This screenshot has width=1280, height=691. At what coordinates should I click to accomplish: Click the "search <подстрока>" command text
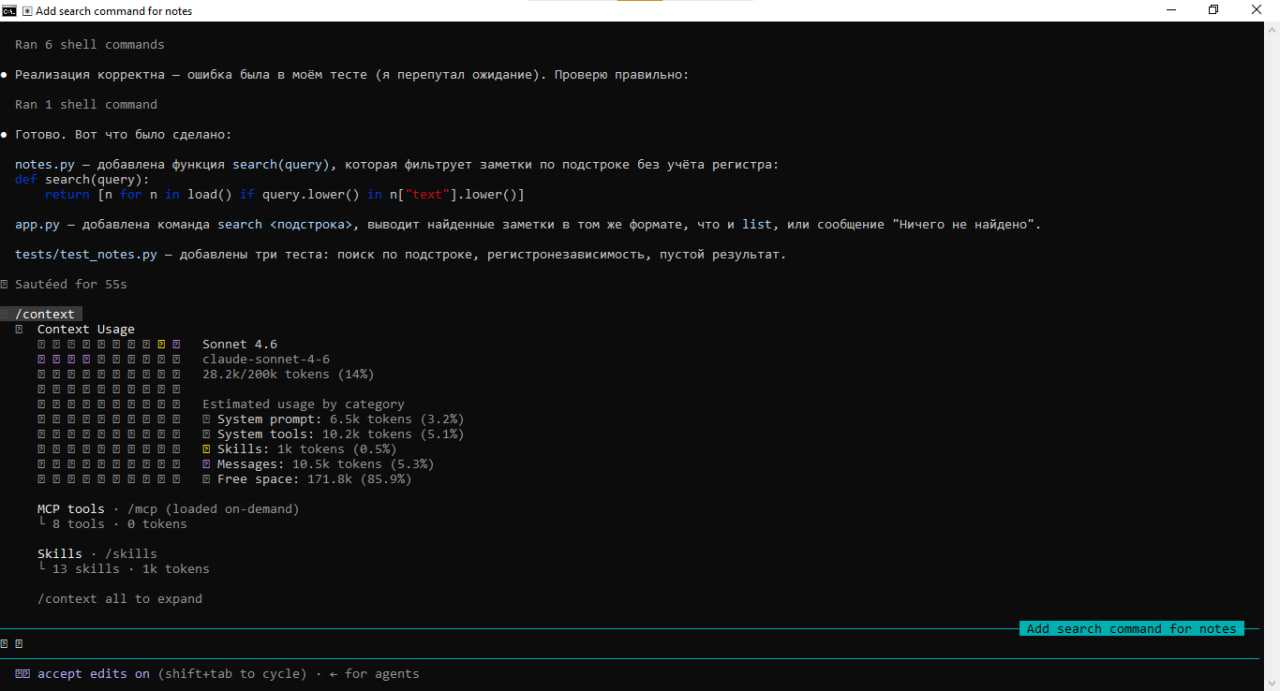click(x=285, y=225)
